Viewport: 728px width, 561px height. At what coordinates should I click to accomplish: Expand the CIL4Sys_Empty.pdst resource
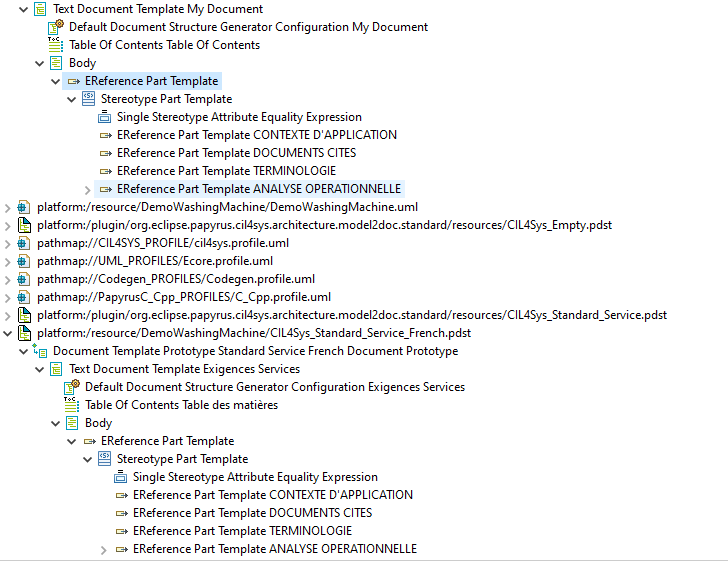coord(7,226)
